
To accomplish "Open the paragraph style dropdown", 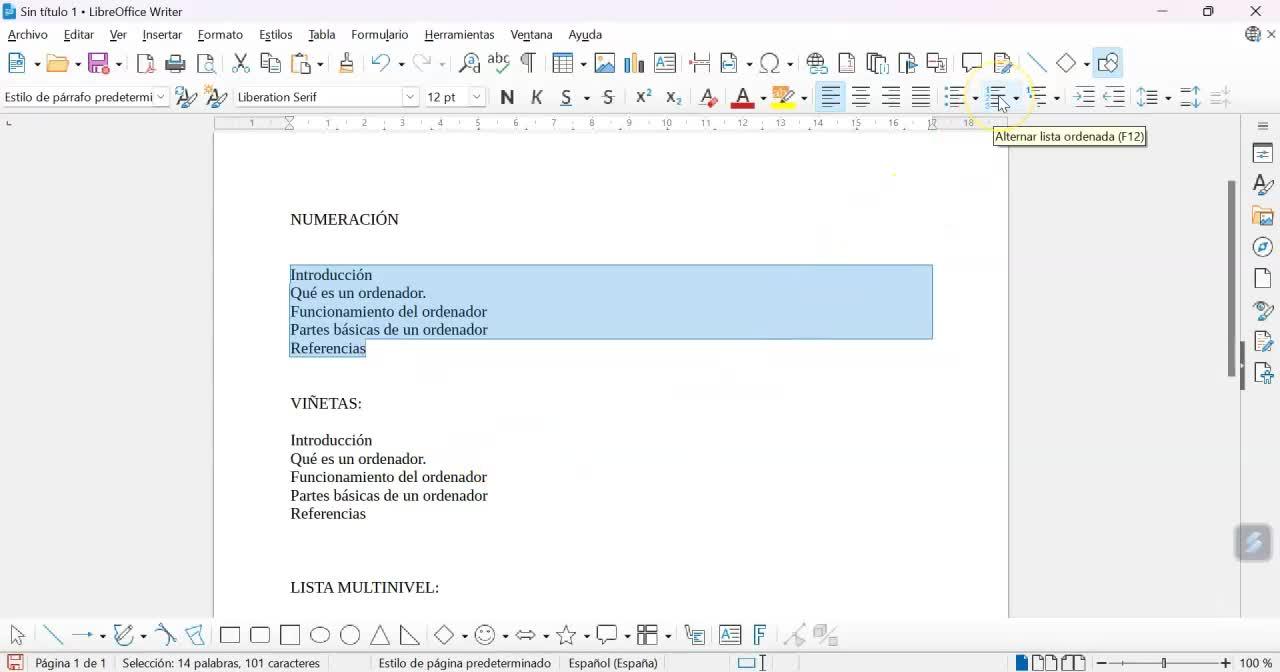I will coord(161,97).
